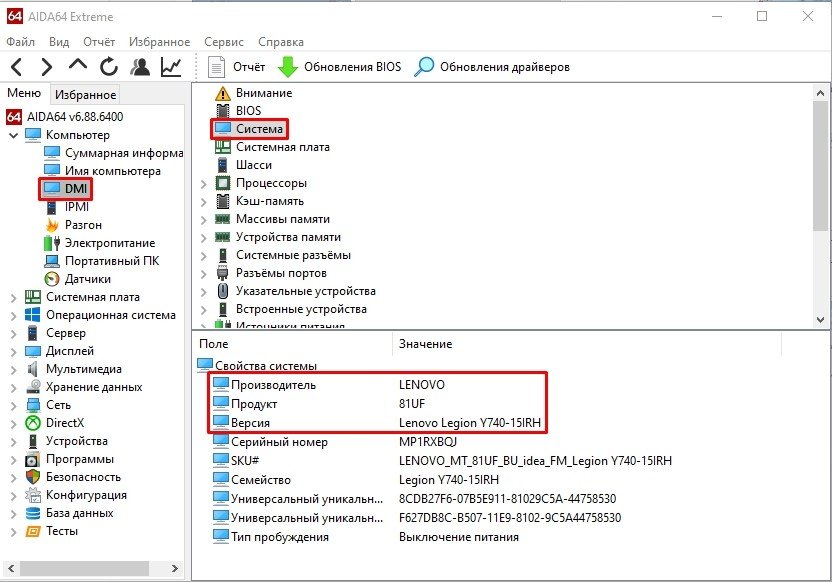Open the Вид menu
This screenshot has height=582, width=832.
click(x=59, y=42)
